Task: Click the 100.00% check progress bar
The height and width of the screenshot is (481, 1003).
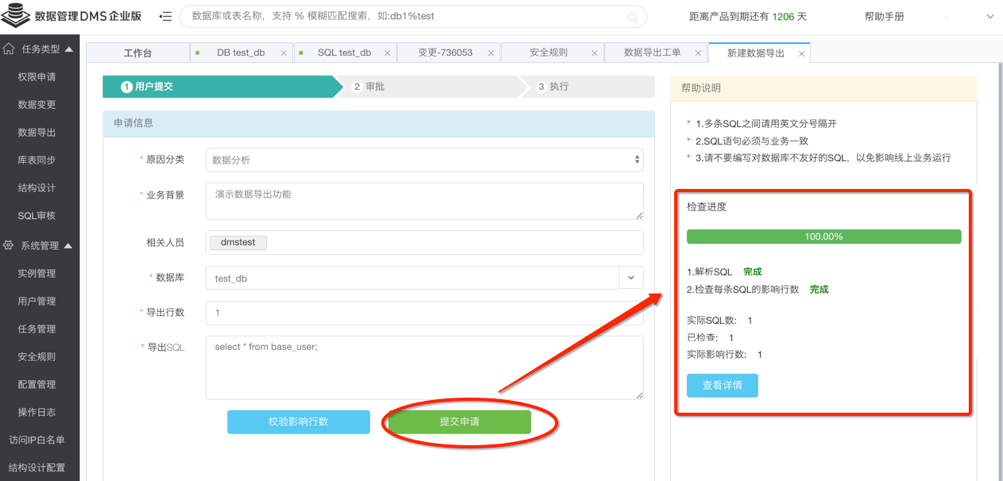Action: pos(824,237)
